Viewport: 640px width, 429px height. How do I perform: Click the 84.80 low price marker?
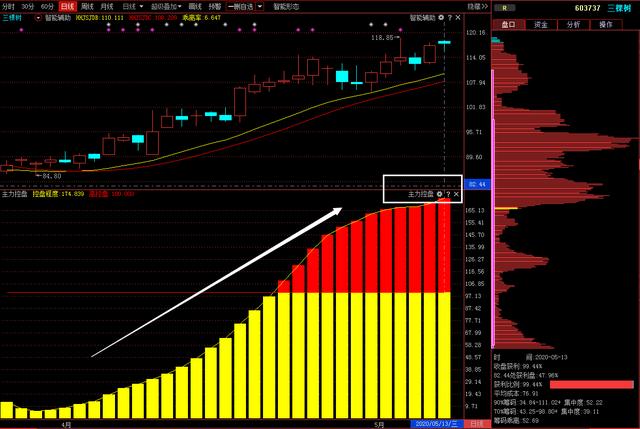pos(51,176)
